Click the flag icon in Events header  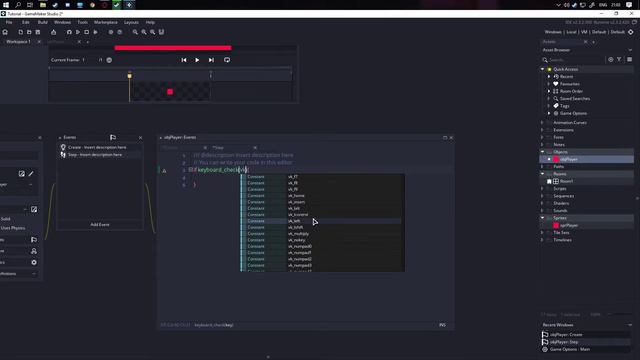coord(113,138)
